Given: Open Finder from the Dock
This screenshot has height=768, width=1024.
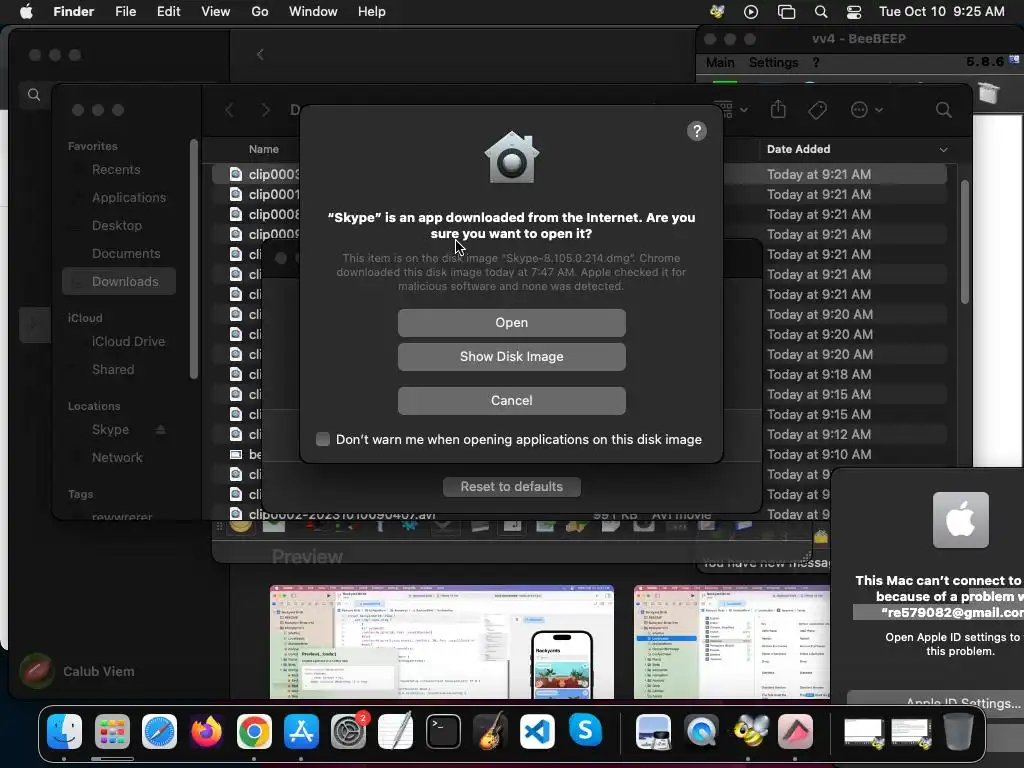Looking at the screenshot, I should pyautogui.click(x=64, y=731).
